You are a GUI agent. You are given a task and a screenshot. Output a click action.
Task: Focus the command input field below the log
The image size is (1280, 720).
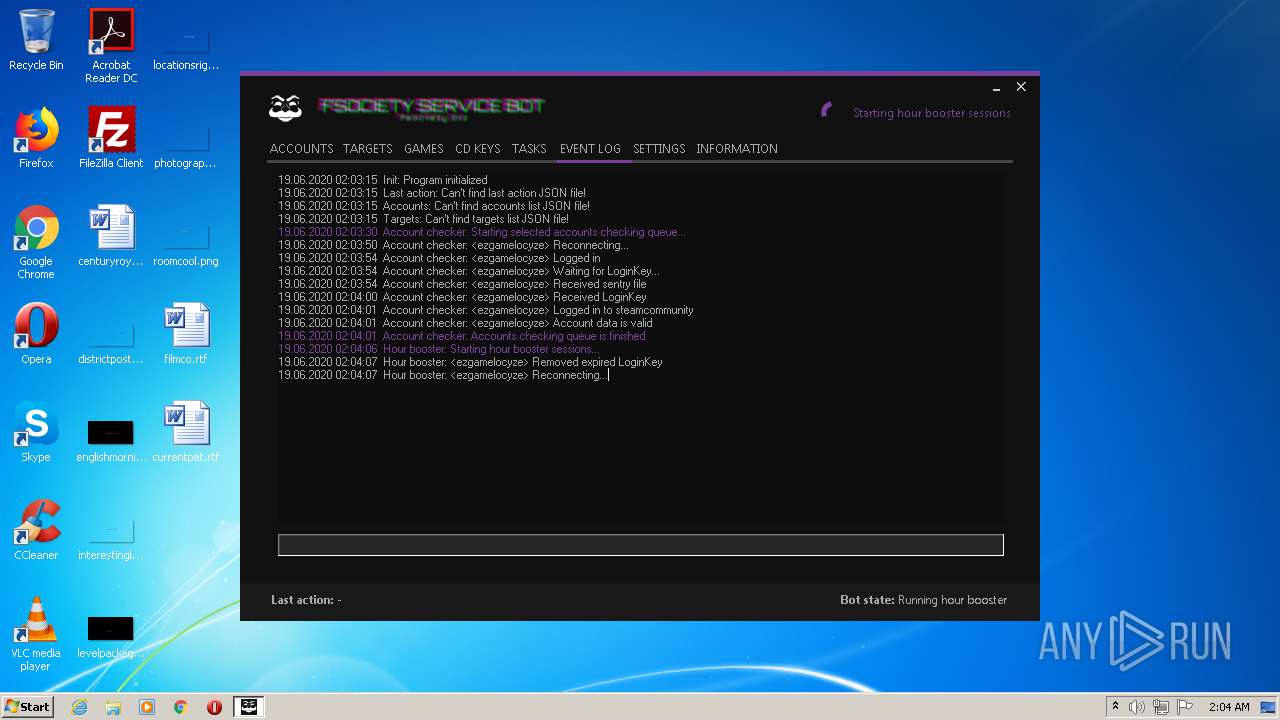click(640, 545)
